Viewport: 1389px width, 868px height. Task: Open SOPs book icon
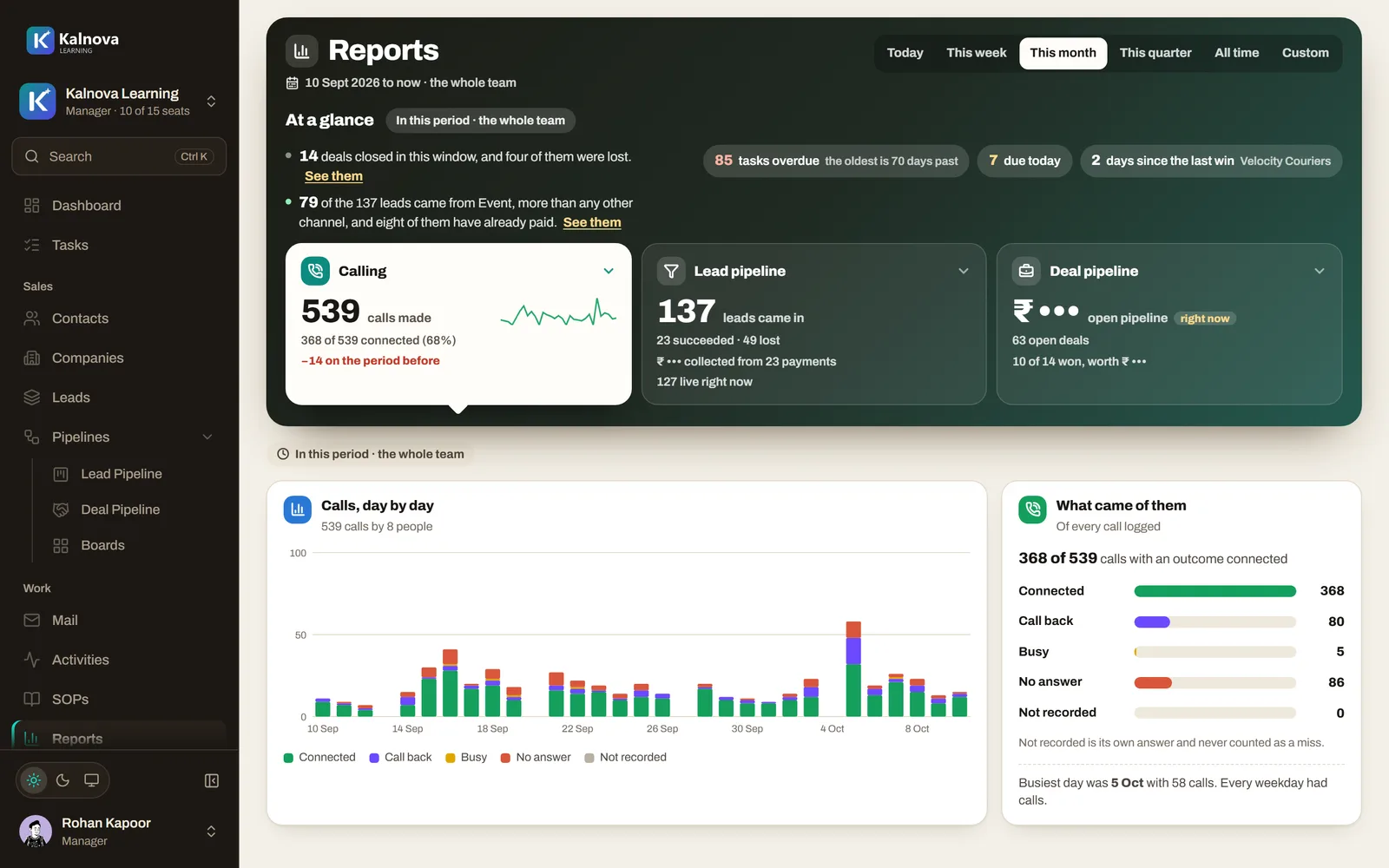click(x=32, y=700)
